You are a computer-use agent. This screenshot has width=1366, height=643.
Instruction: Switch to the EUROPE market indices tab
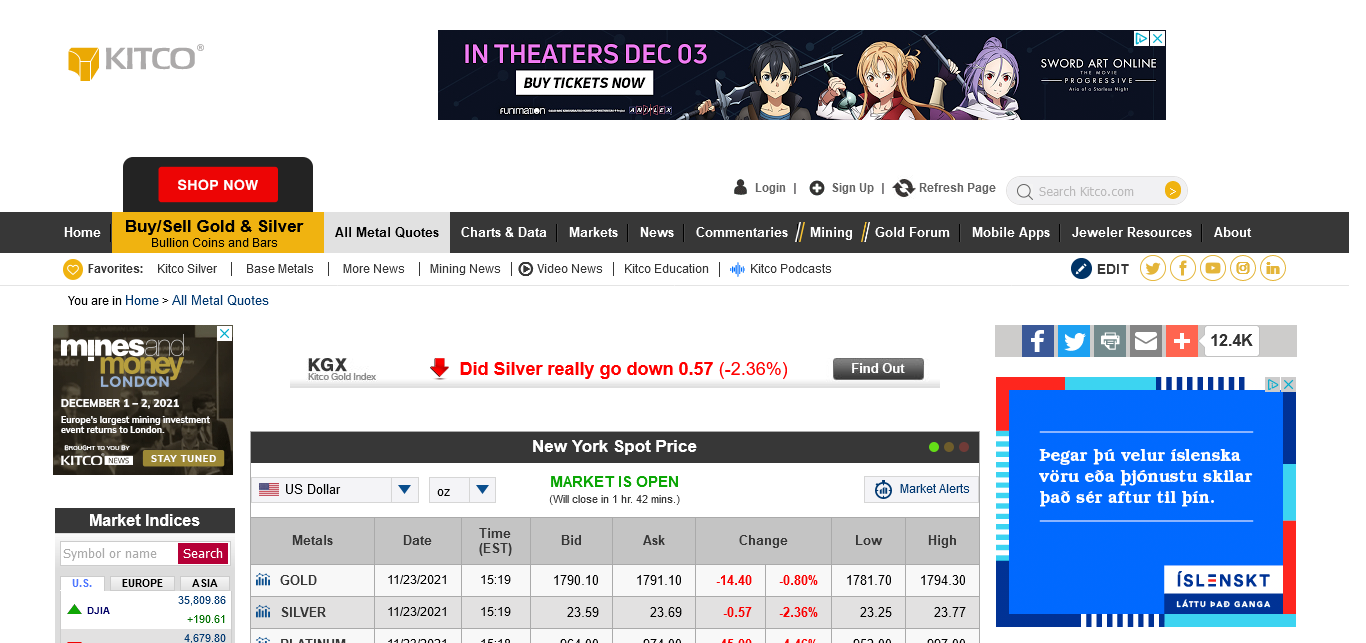point(142,583)
